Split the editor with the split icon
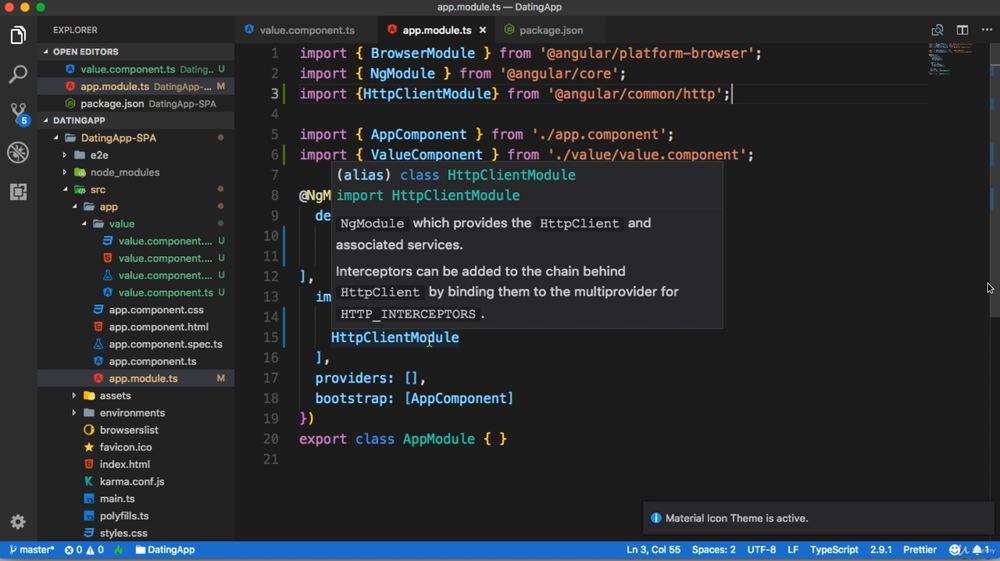The height and width of the screenshot is (561, 1000). (962, 30)
